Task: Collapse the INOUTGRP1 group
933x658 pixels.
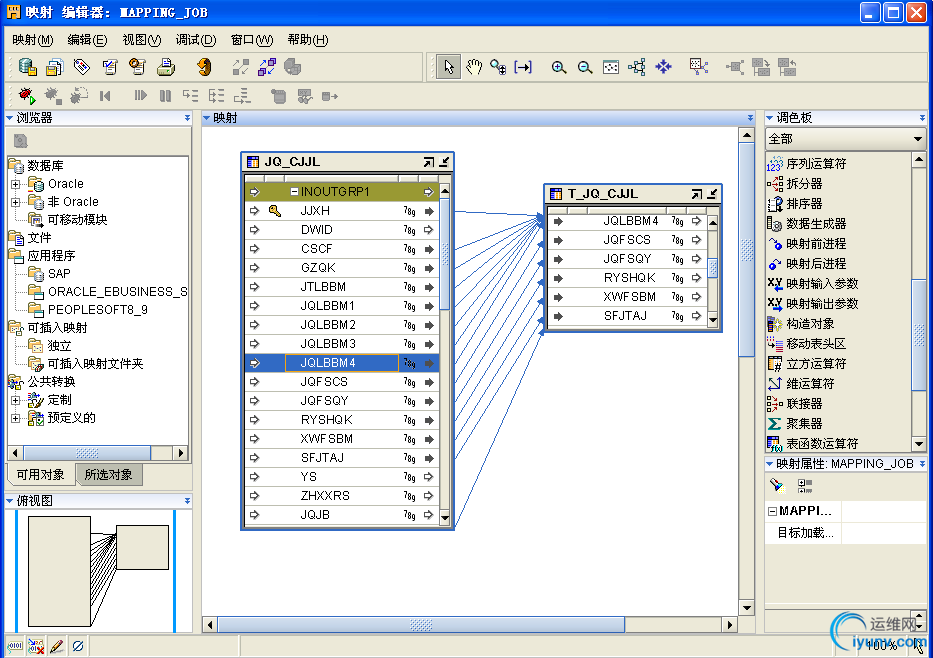Action: coord(294,192)
